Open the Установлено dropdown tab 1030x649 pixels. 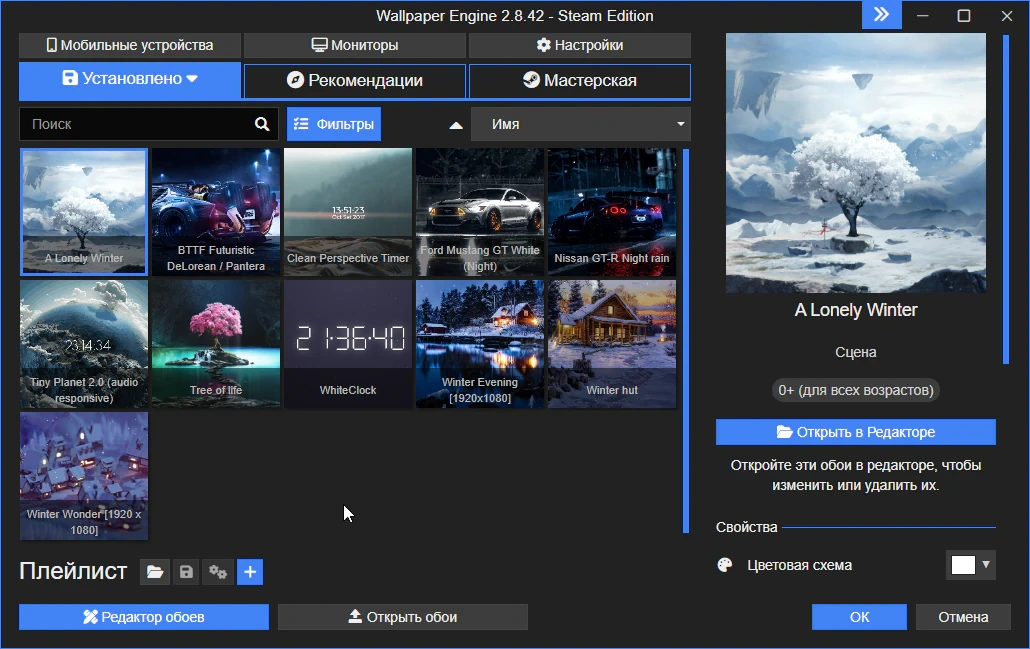(130, 79)
